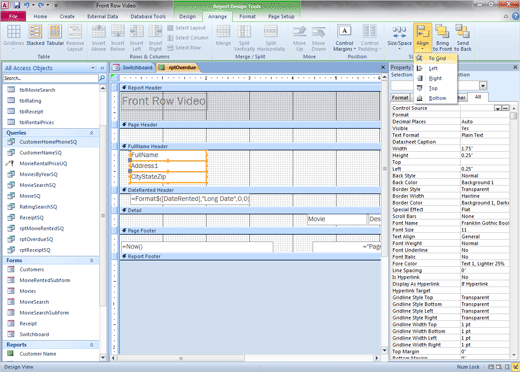The height and width of the screenshot is (372, 520).
Task: Choose Align To Grid from menu
Action: point(436,58)
